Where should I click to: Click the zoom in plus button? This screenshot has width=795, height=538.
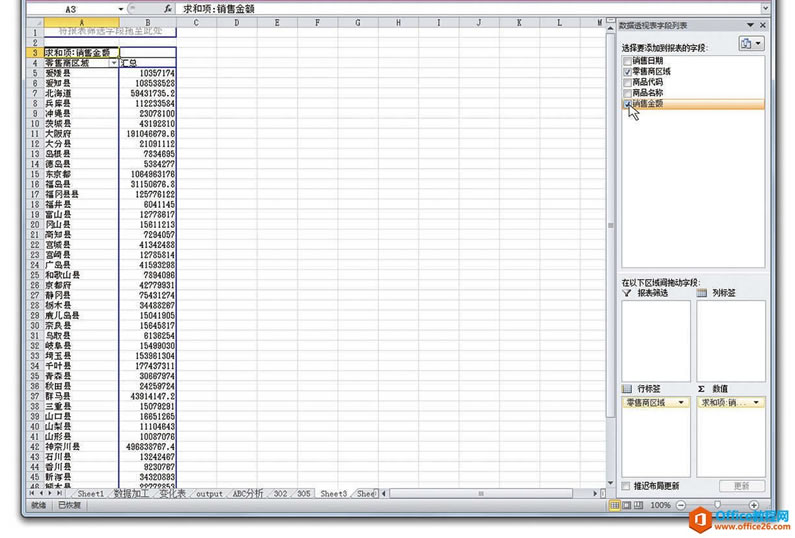click(x=754, y=505)
